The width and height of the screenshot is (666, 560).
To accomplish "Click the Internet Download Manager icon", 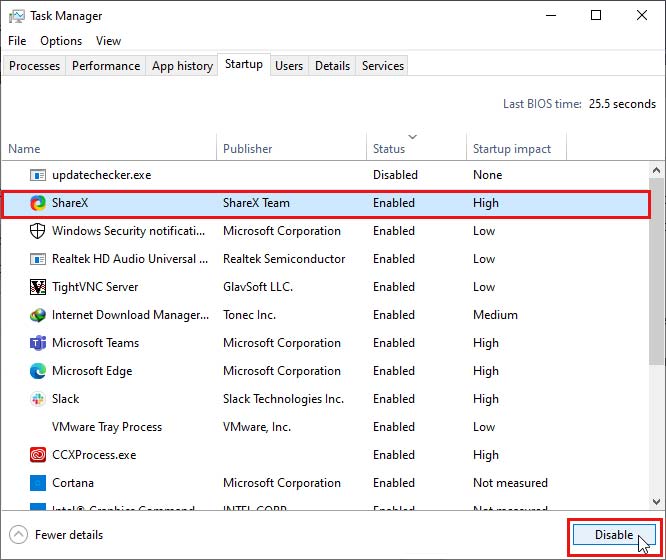I will [x=38, y=315].
